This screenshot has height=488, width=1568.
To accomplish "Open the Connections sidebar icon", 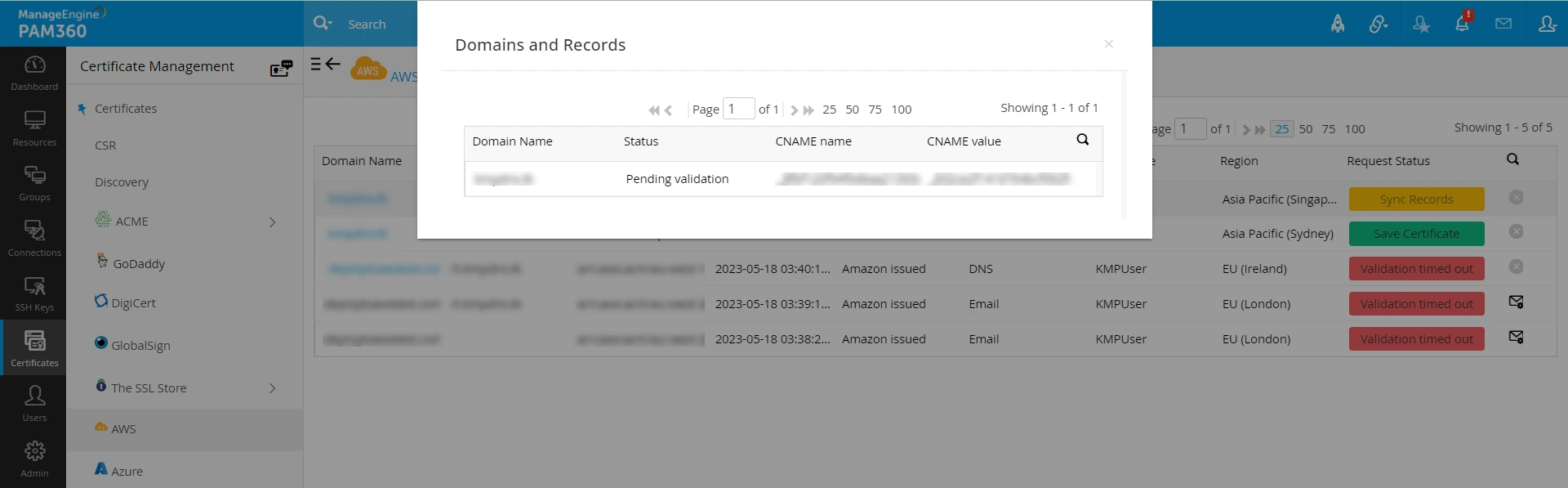I will coord(34,239).
